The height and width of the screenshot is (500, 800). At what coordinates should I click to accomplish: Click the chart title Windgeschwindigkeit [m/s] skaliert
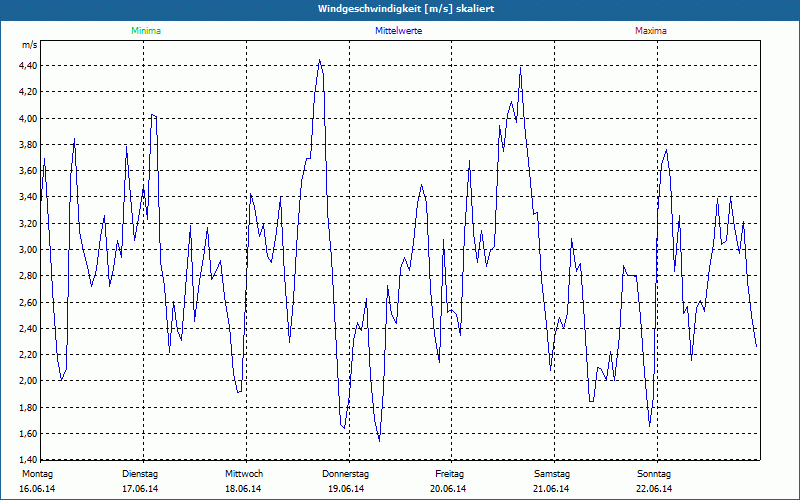[406, 9]
